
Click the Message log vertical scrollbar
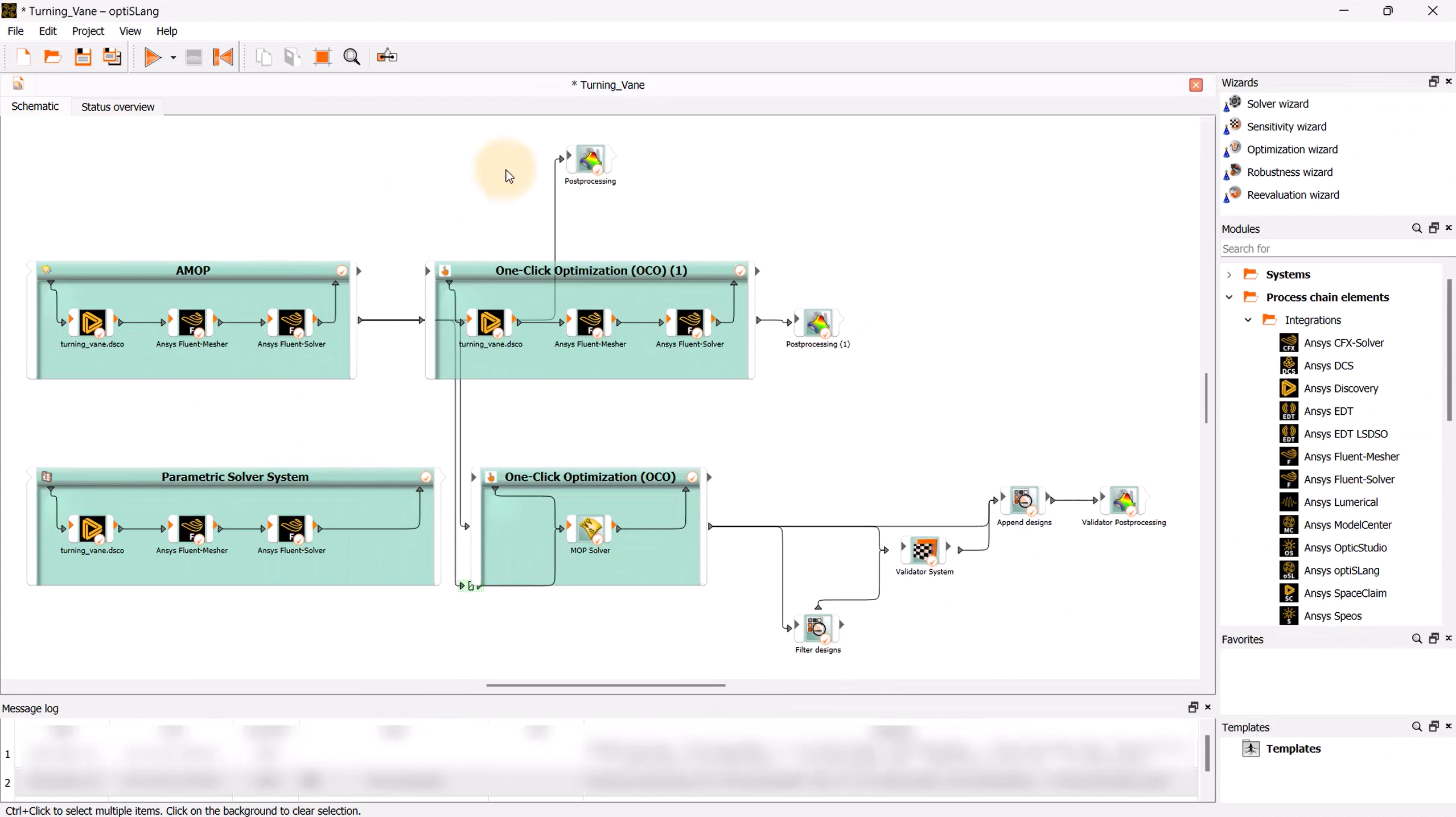pyautogui.click(x=1207, y=753)
